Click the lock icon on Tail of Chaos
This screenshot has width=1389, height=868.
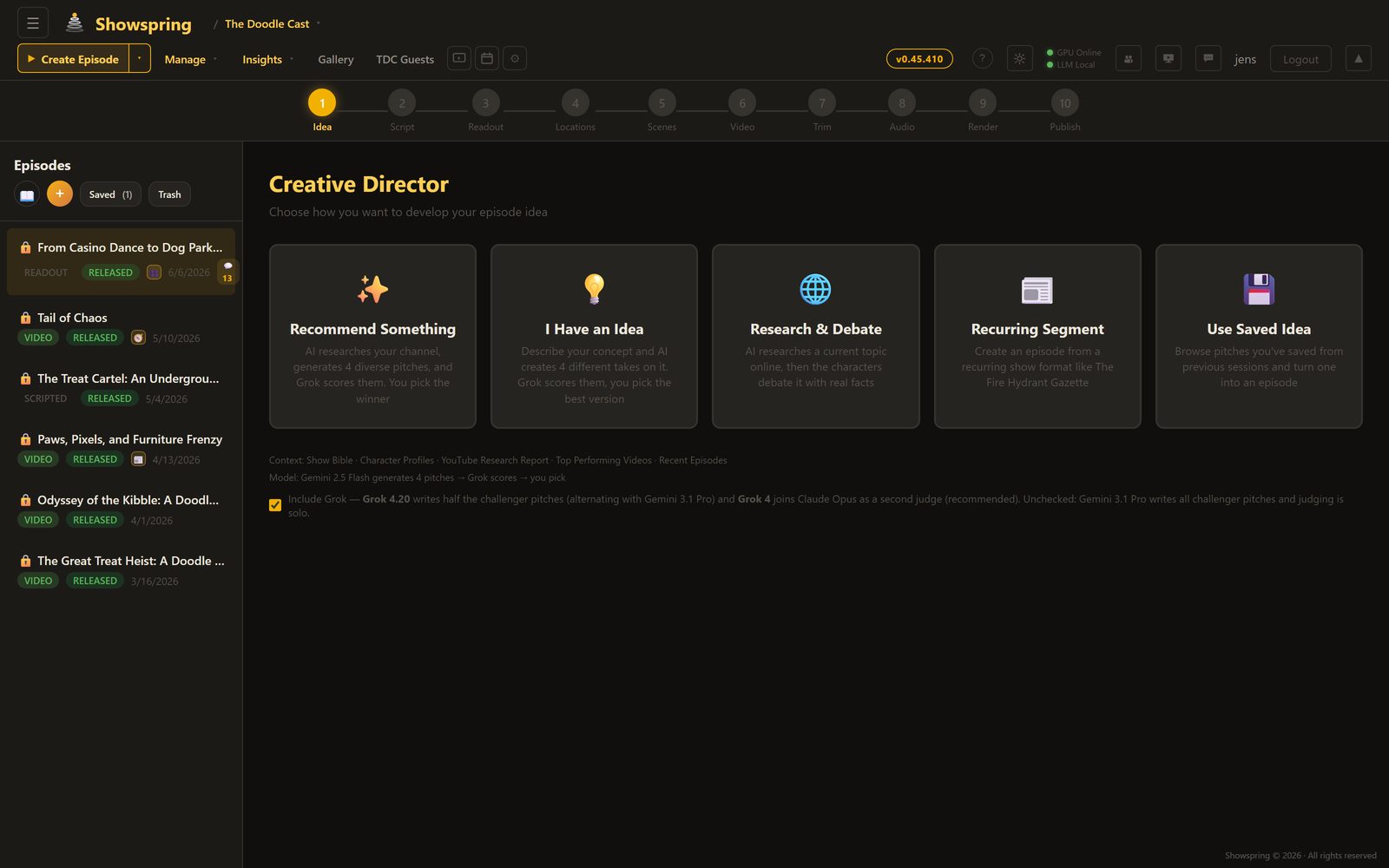click(25, 318)
